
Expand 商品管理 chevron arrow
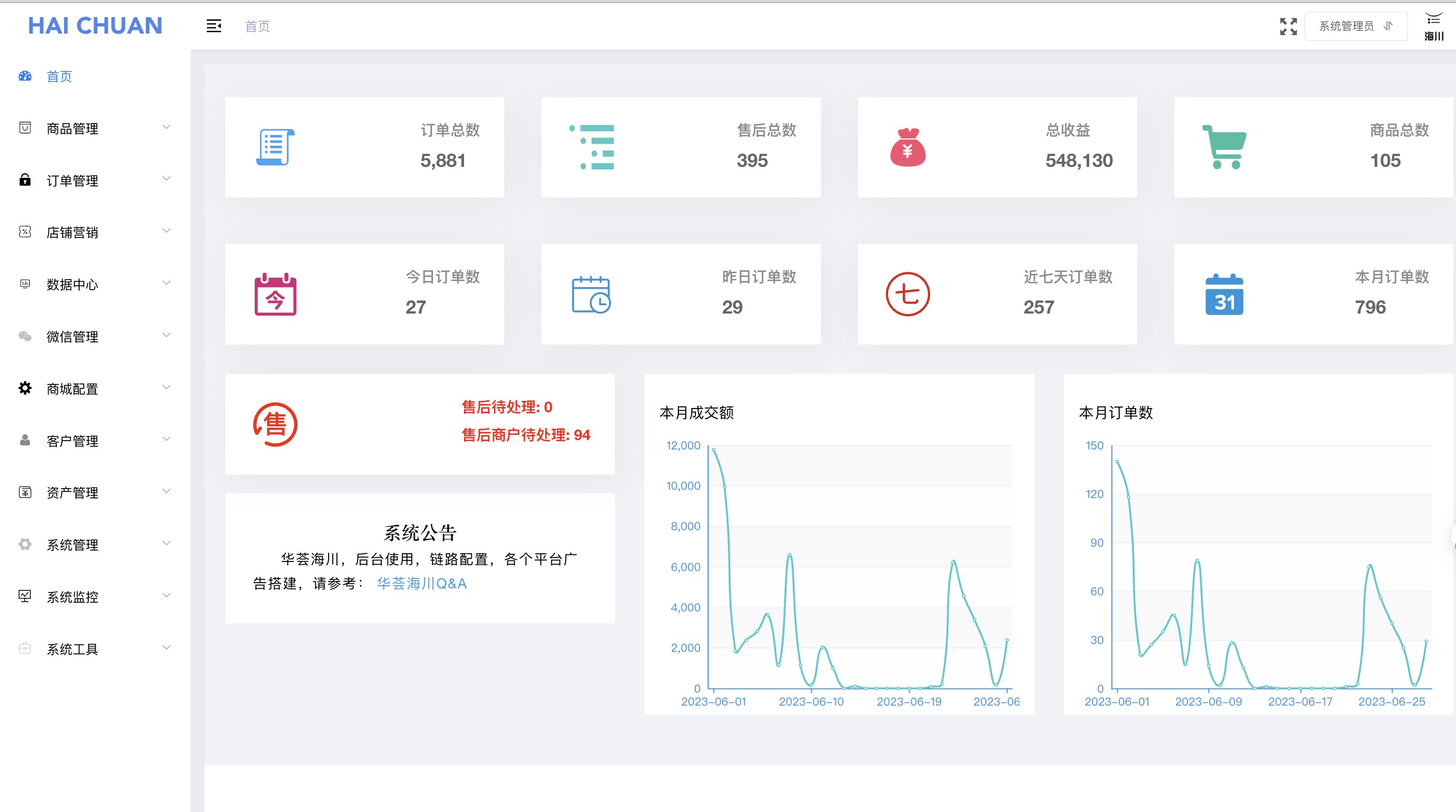click(166, 127)
